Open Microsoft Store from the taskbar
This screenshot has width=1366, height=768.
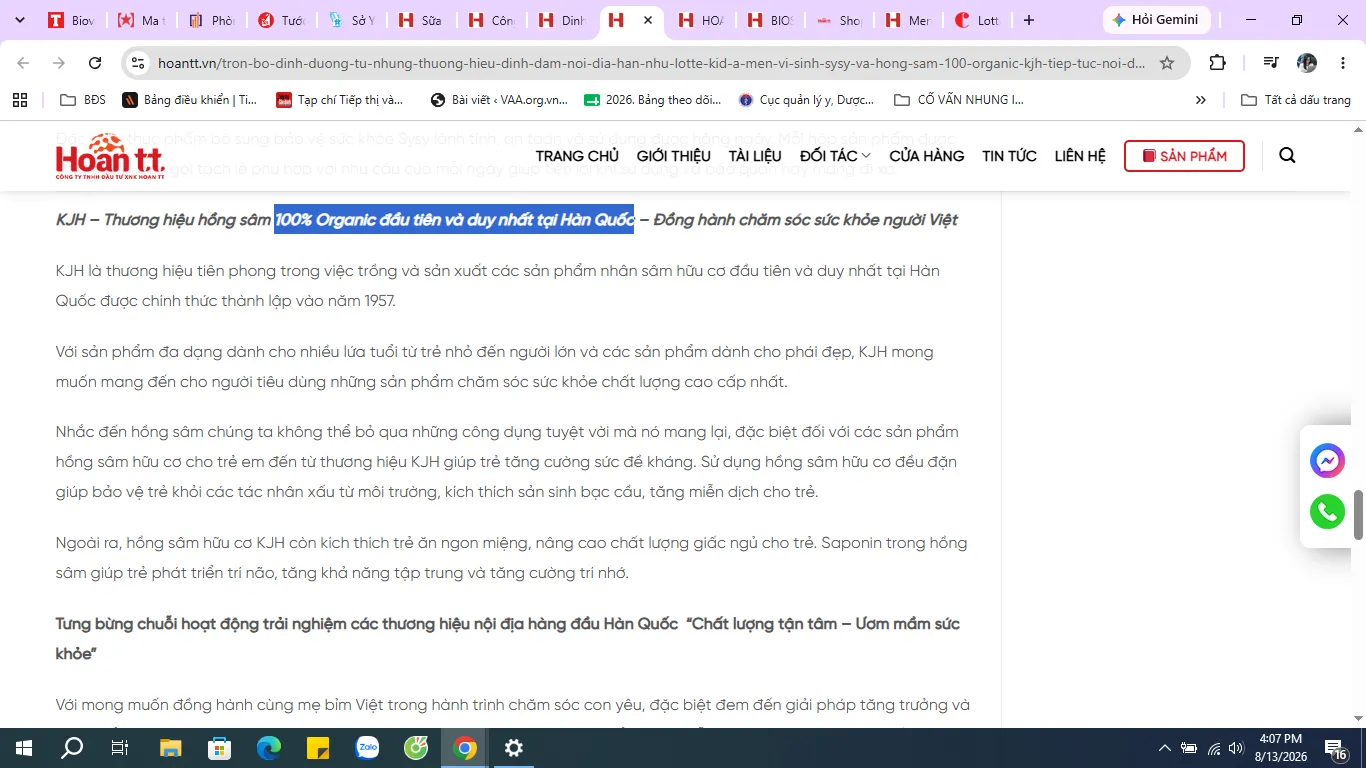(220, 748)
